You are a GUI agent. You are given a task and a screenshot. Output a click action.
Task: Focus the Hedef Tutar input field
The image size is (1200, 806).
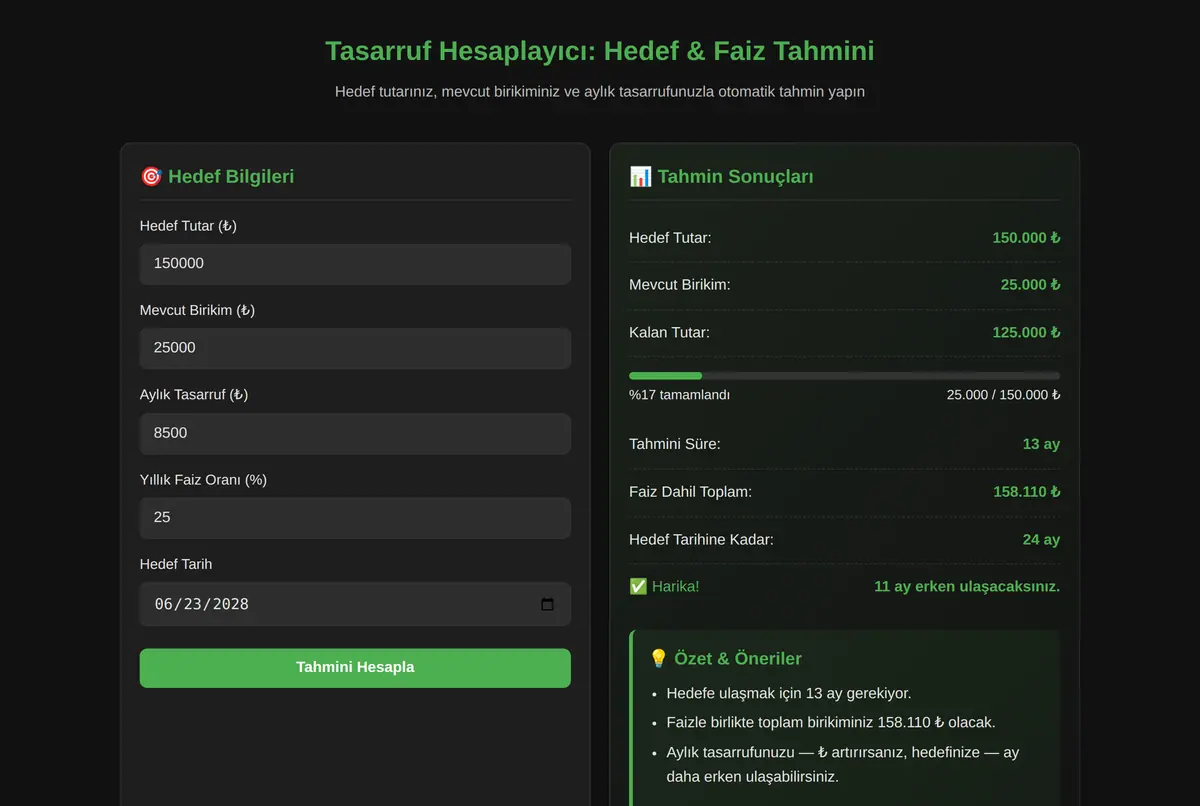point(355,264)
